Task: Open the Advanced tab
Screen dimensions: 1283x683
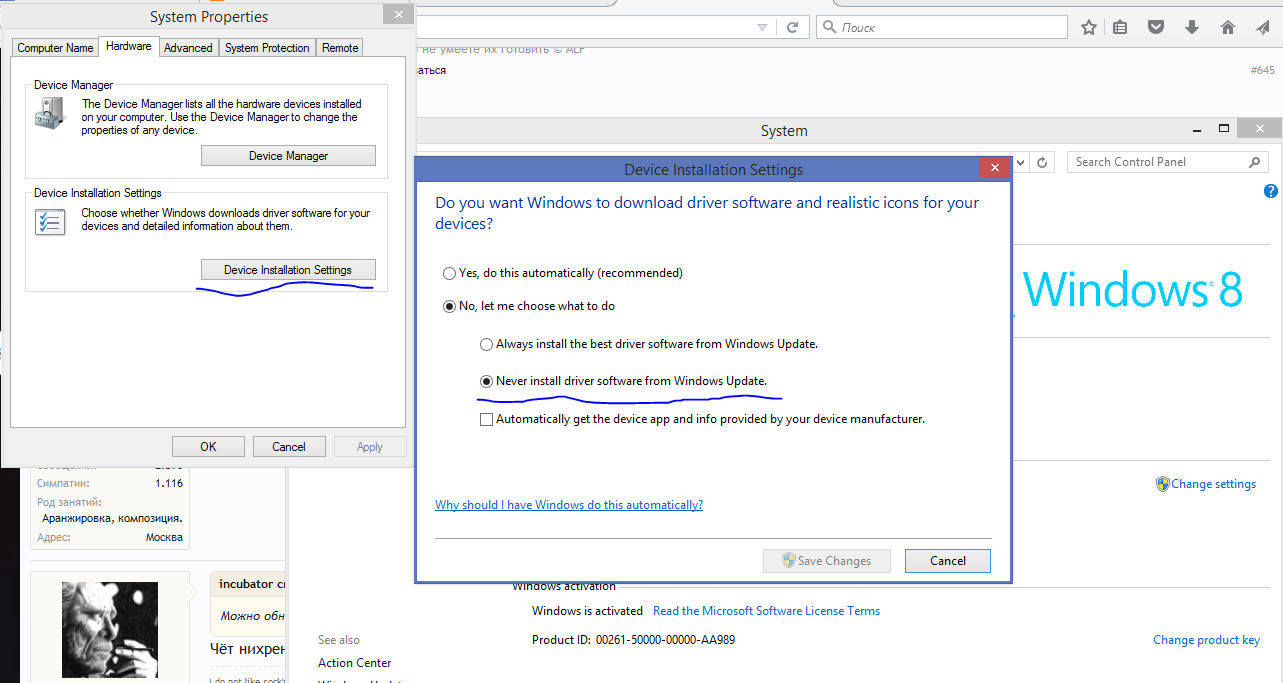Action: [x=188, y=48]
